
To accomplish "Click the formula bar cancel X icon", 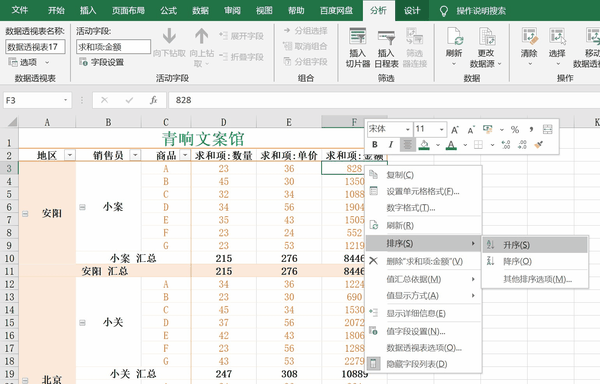I will pos(104,100).
